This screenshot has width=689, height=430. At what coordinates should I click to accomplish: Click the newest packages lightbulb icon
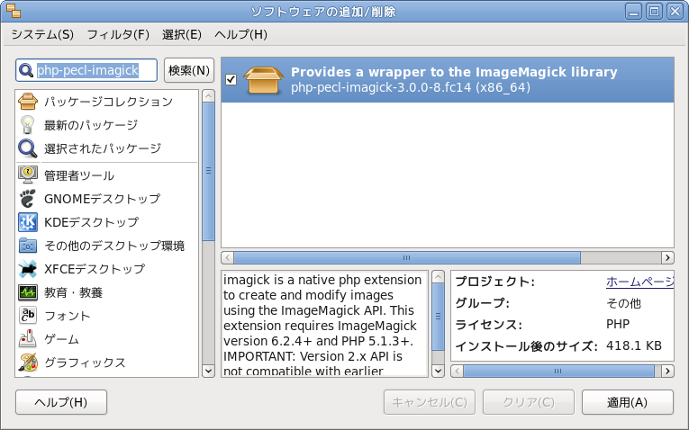tap(28, 125)
